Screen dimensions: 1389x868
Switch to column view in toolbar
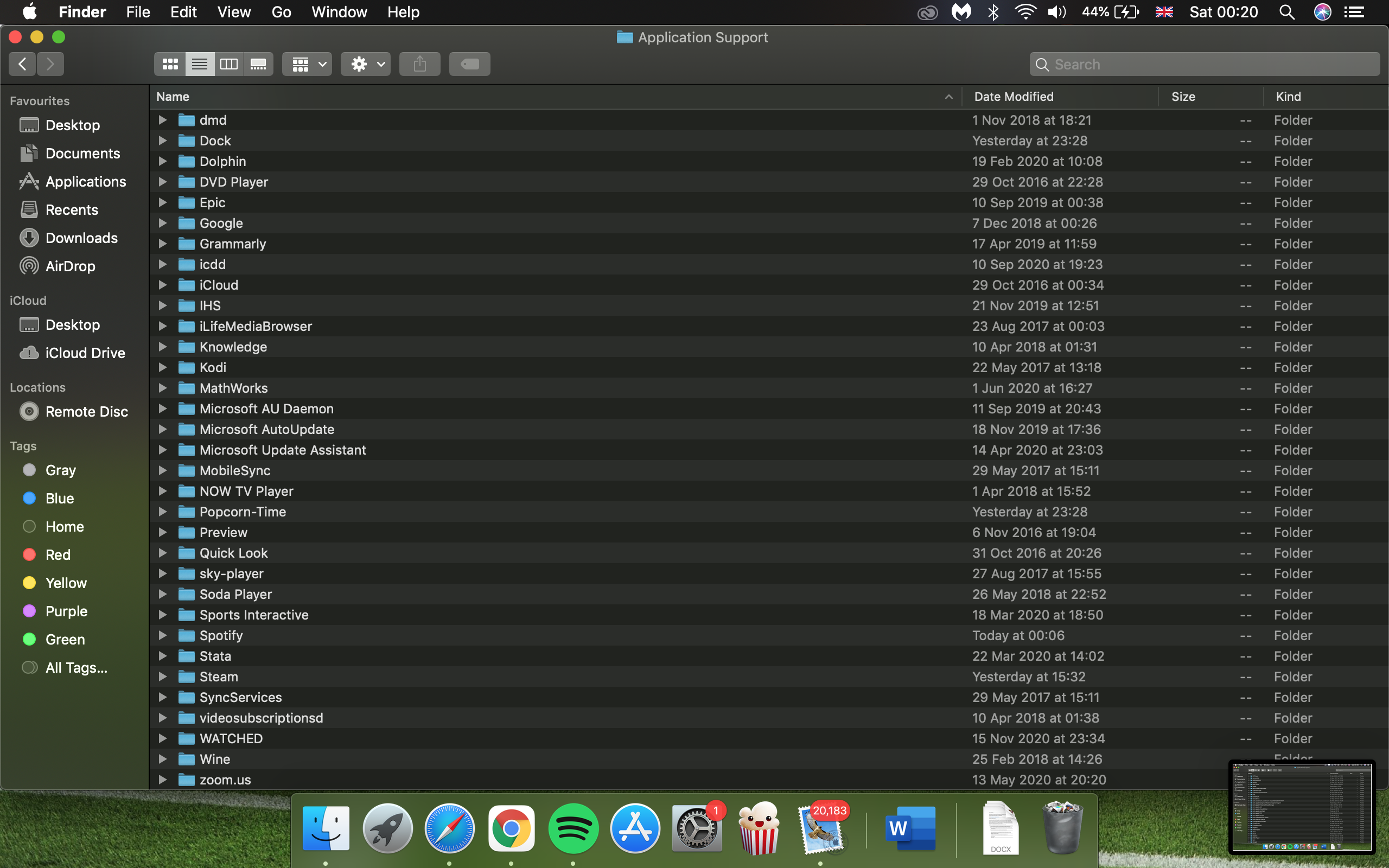[x=228, y=63]
